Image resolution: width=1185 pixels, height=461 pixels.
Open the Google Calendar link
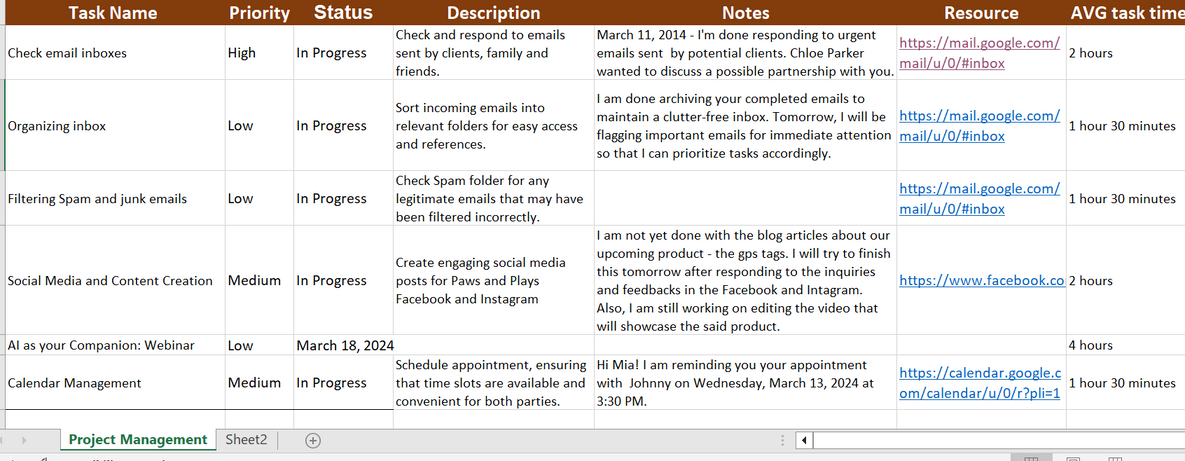point(979,383)
